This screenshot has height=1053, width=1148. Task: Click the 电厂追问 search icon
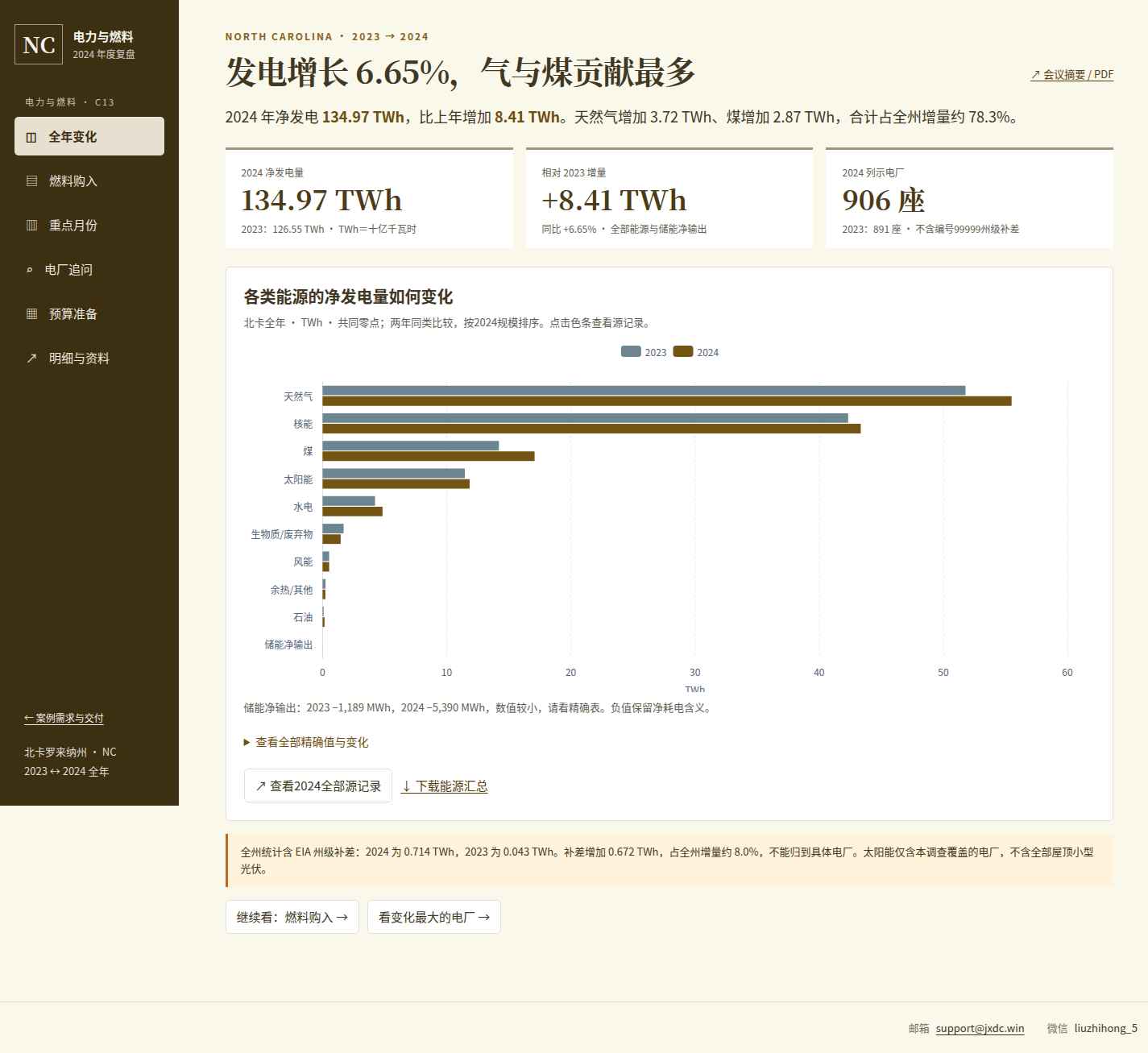click(x=30, y=270)
